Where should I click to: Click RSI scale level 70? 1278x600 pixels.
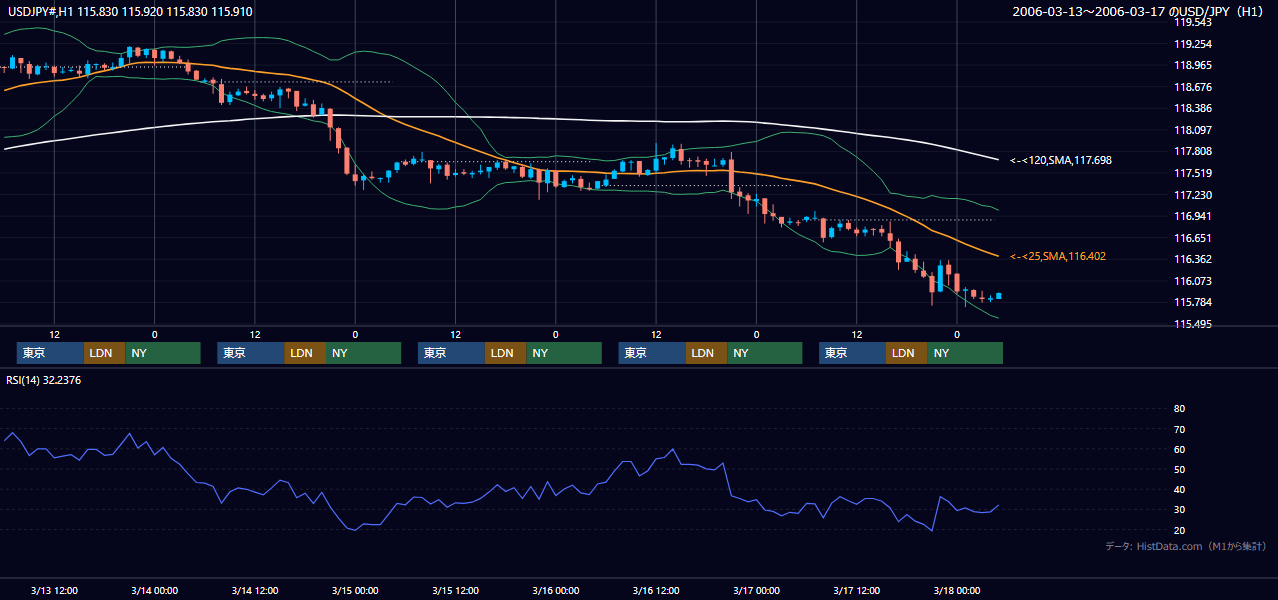(x=1179, y=429)
